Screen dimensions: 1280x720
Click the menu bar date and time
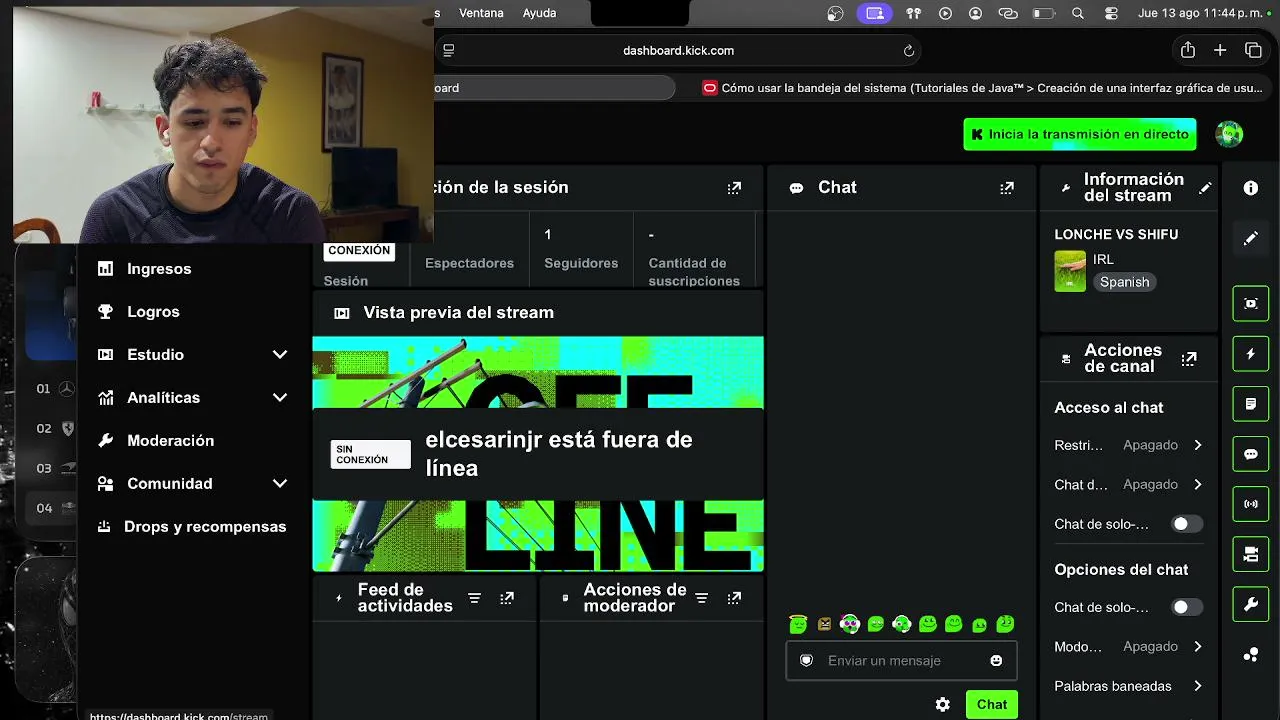(1202, 13)
